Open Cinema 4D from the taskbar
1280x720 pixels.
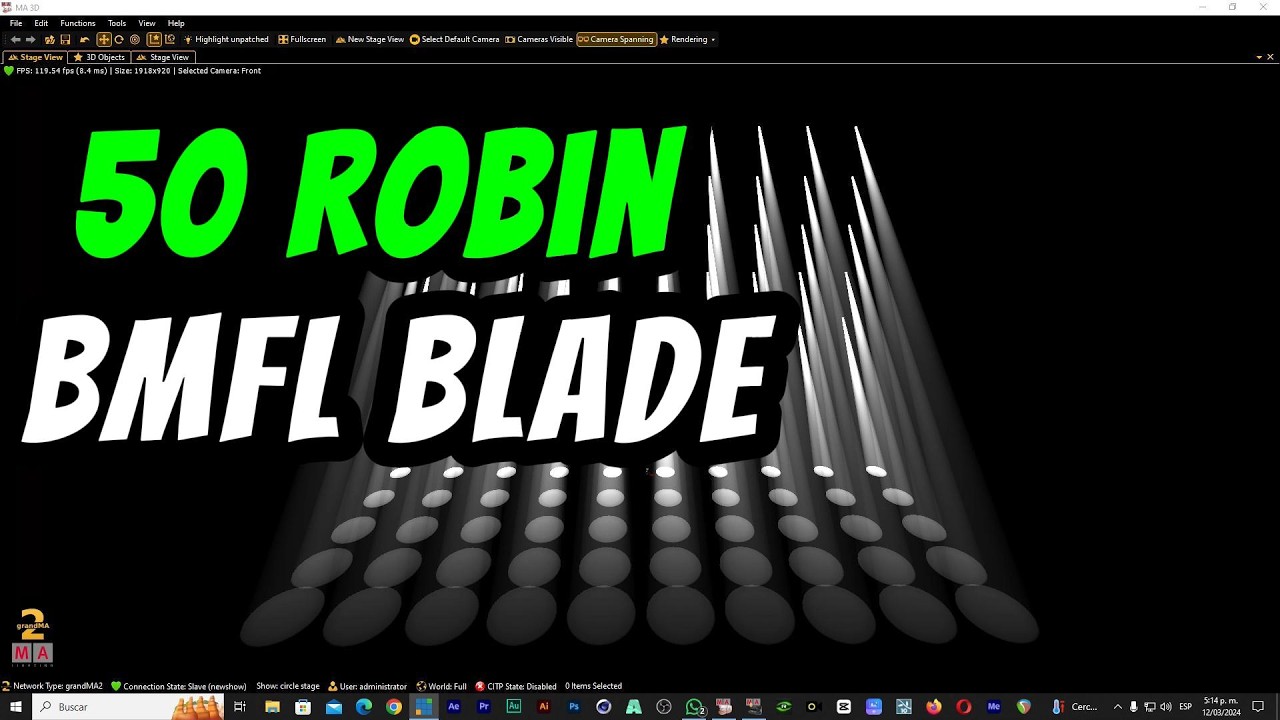tap(604, 707)
